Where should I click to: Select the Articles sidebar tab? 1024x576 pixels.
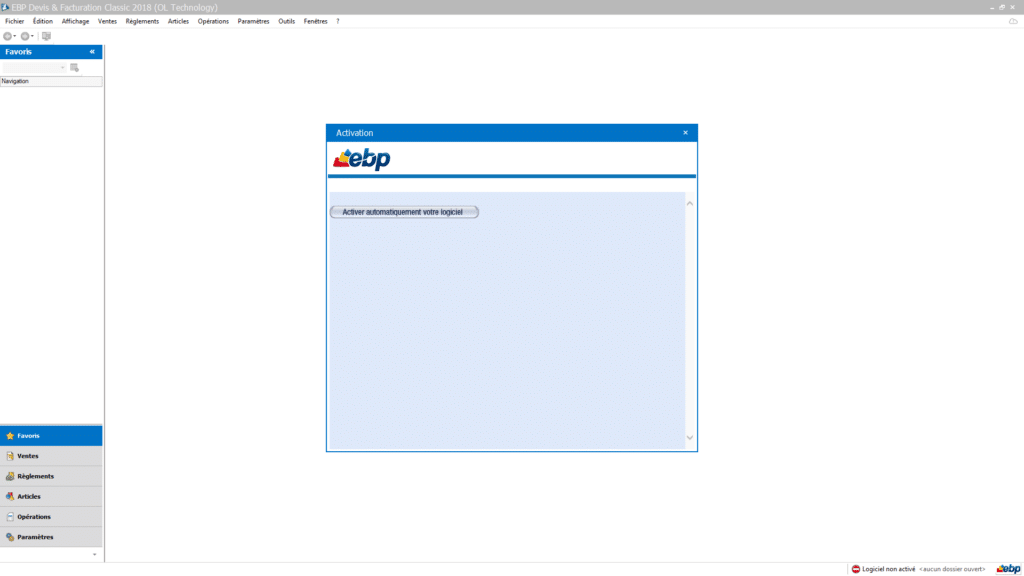[51, 496]
